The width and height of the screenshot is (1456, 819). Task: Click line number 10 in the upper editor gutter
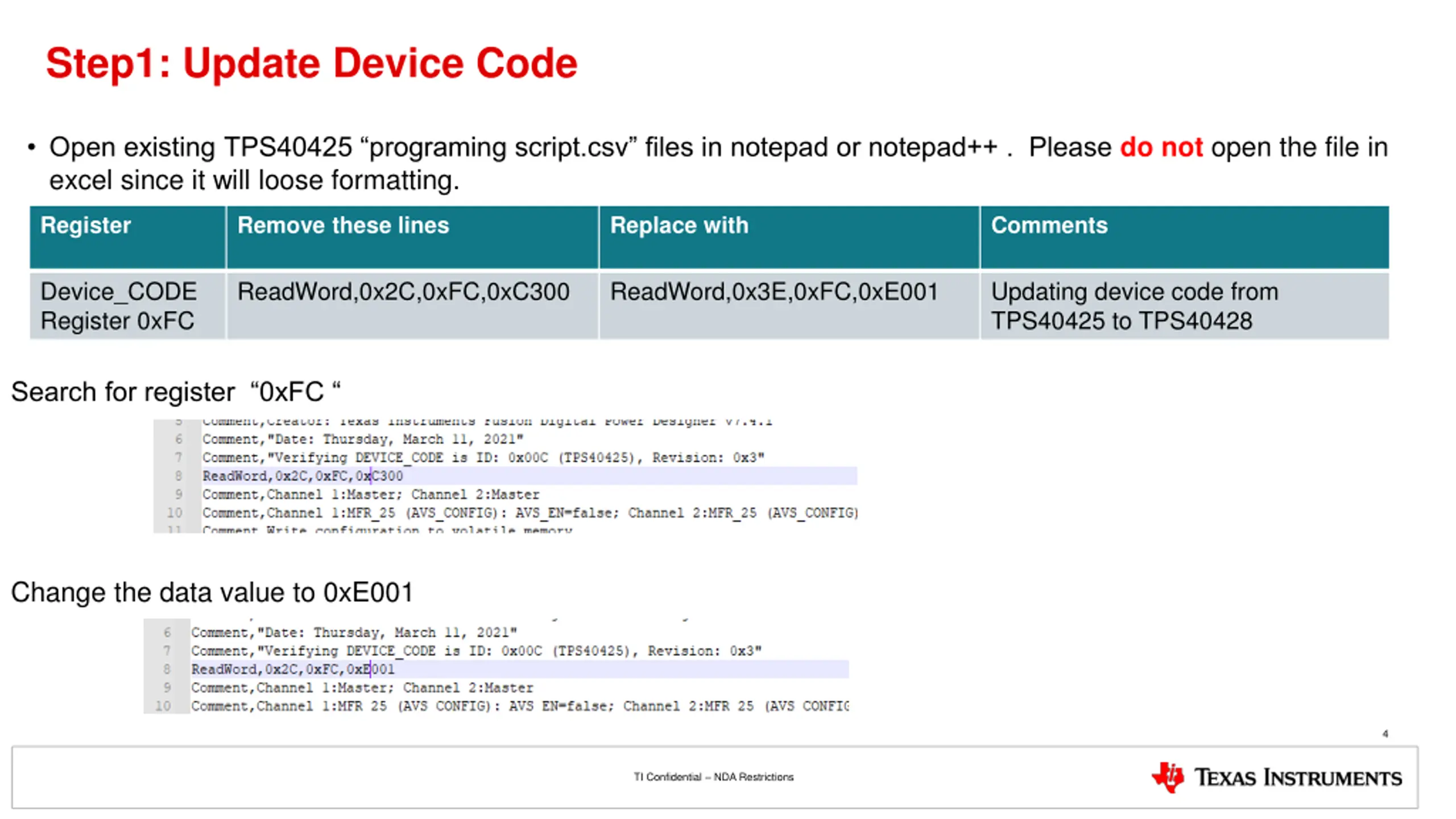pyautogui.click(x=175, y=513)
